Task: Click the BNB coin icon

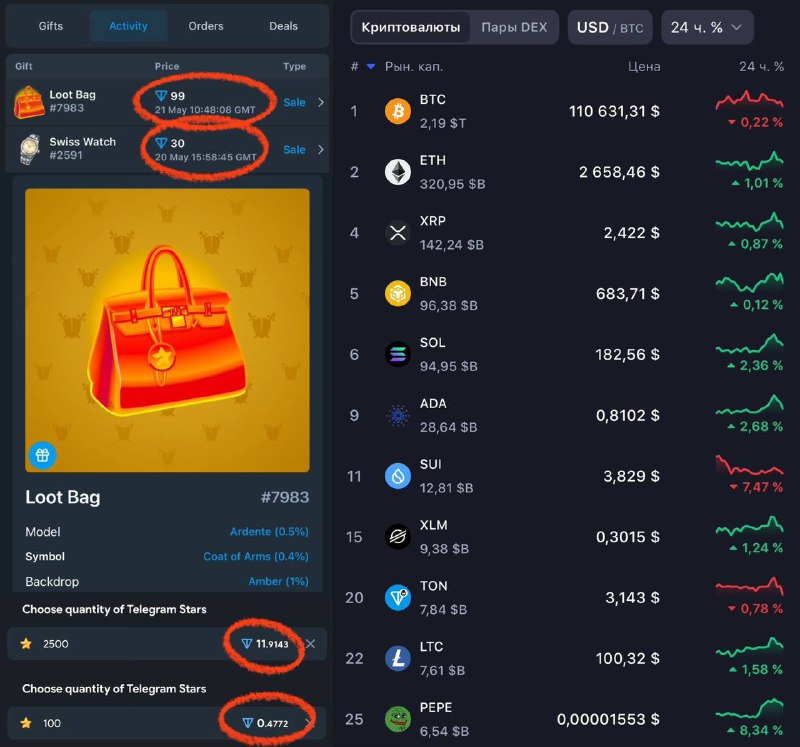Action: point(397,293)
